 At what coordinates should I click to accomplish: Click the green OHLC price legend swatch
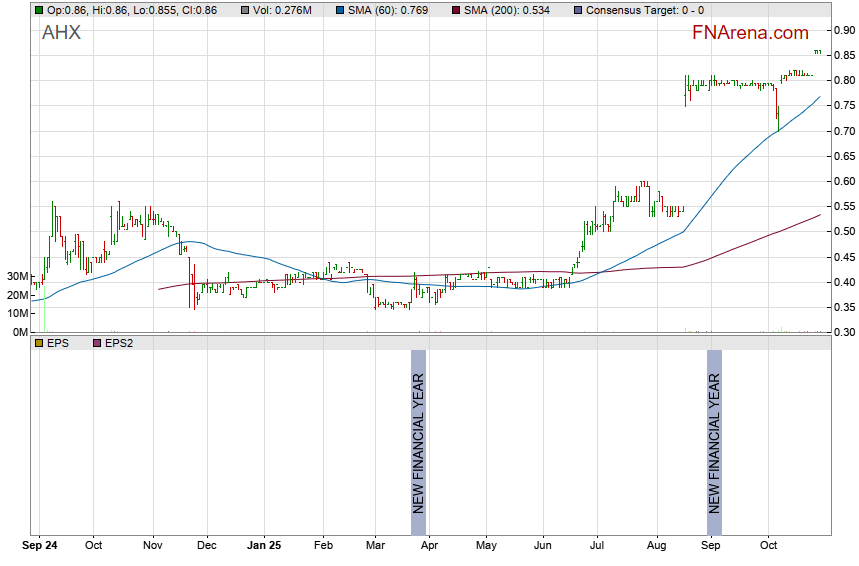(38, 10)
